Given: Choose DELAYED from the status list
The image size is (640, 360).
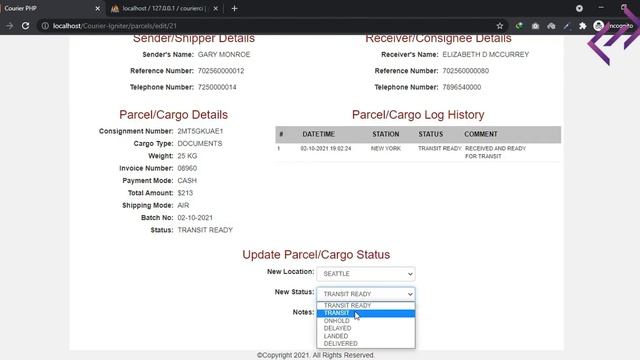Looking at the screenshot, I should click(x=366, y=328).
